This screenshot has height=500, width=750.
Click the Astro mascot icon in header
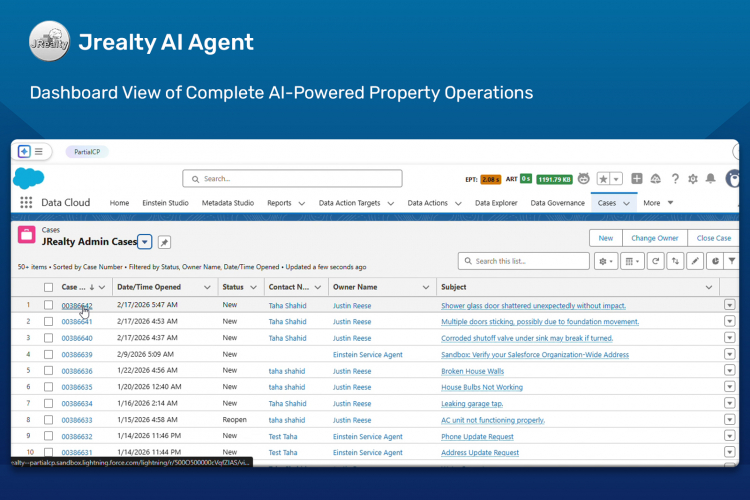(584, 178)
